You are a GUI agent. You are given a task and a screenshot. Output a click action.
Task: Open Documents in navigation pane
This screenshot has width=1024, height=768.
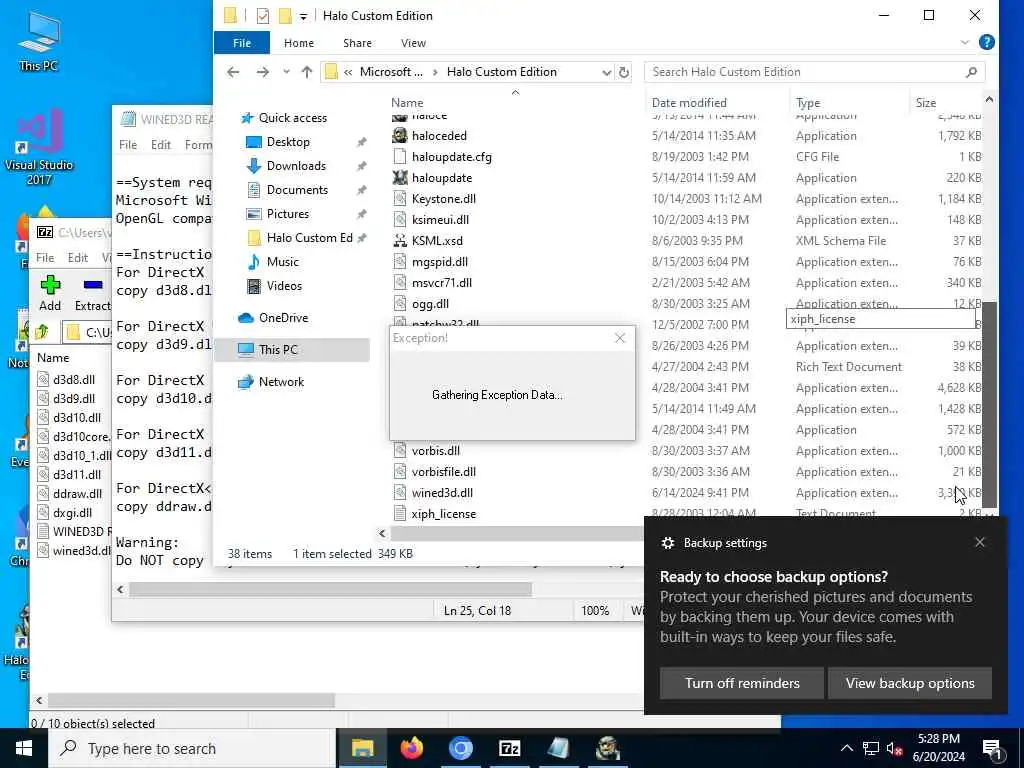[x=297, y=190]
